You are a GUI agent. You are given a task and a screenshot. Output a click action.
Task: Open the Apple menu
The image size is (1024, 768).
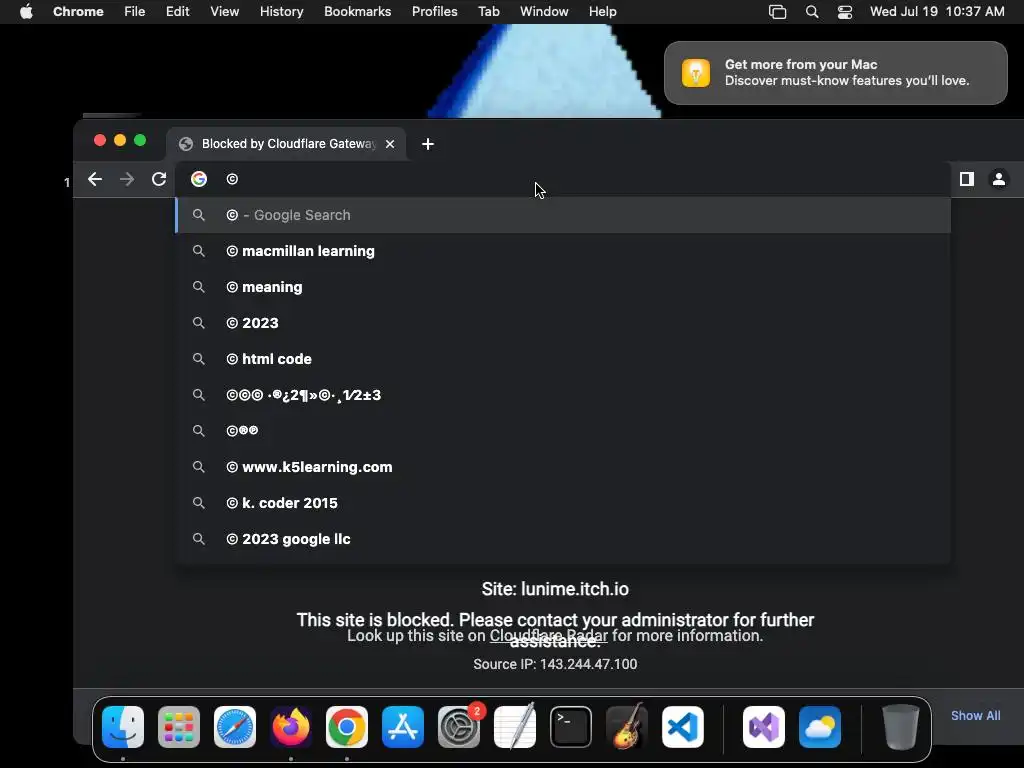[26, 12]
